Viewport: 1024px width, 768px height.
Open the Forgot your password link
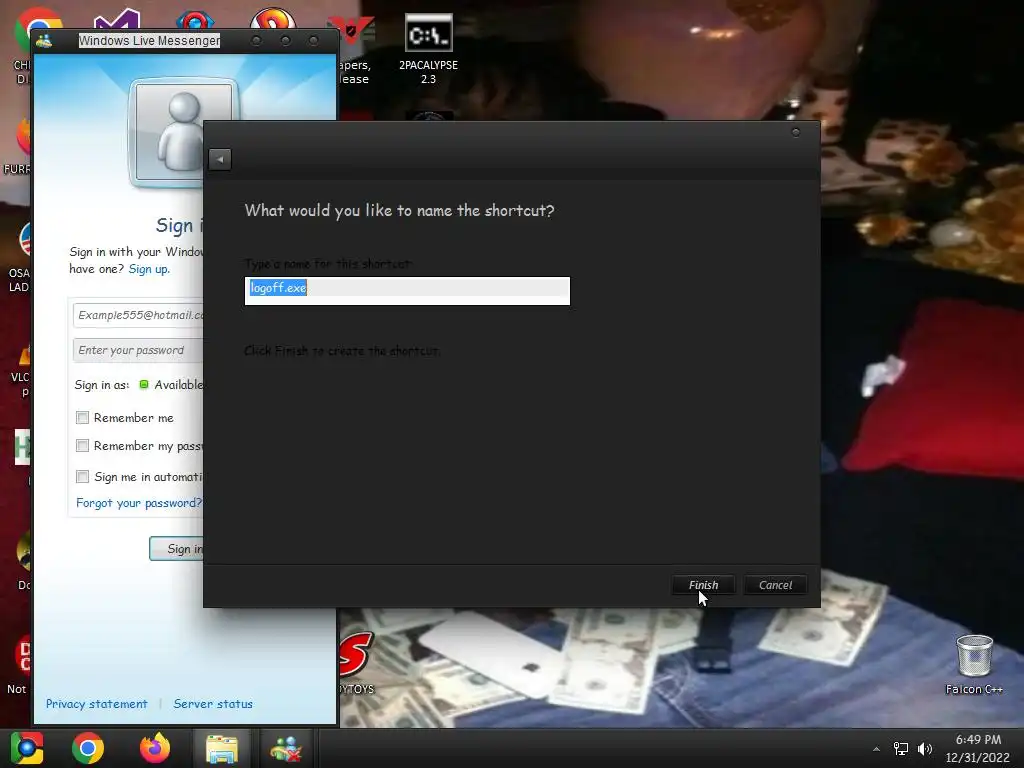[139, 503]
